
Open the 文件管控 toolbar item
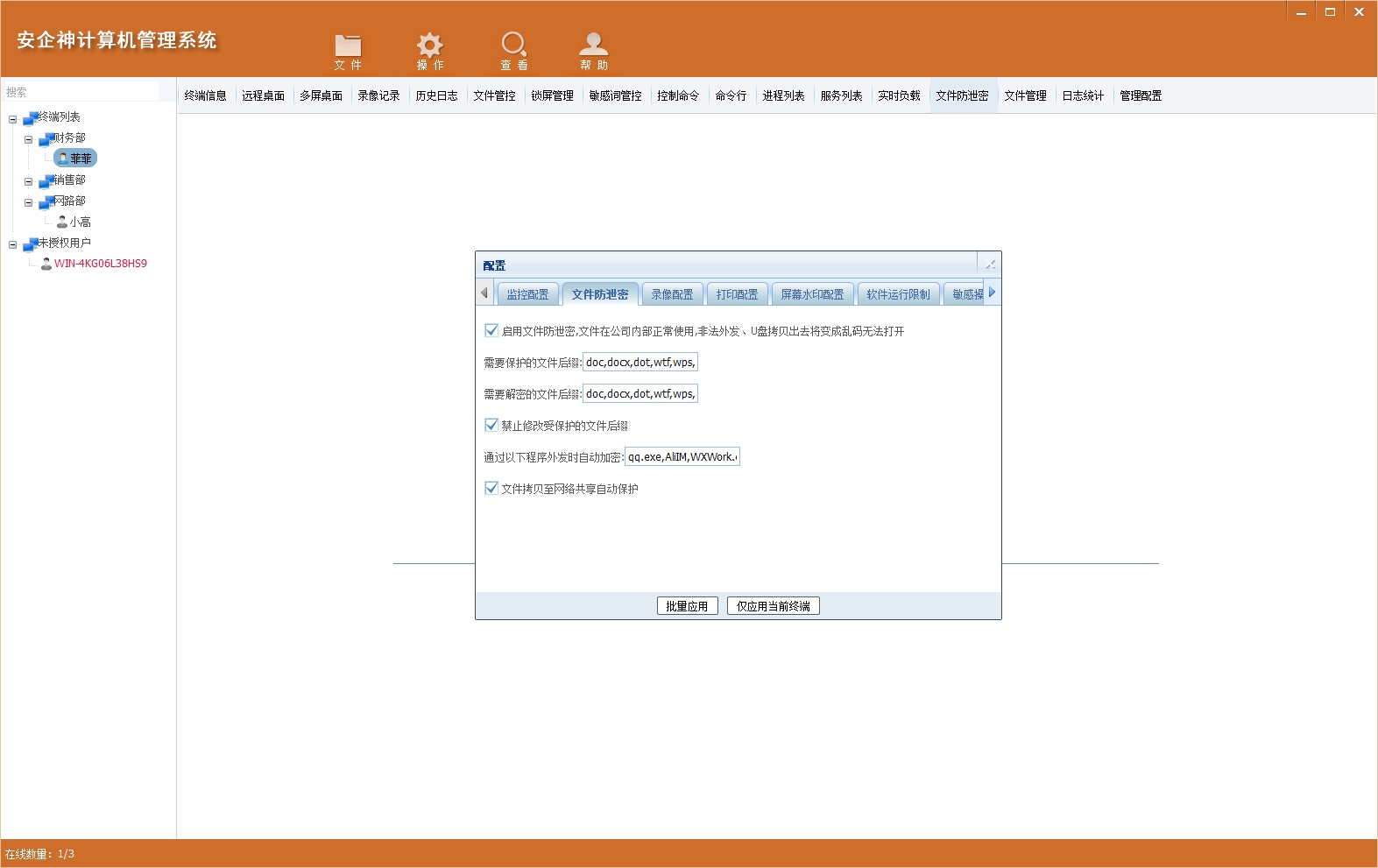[495, 95]
